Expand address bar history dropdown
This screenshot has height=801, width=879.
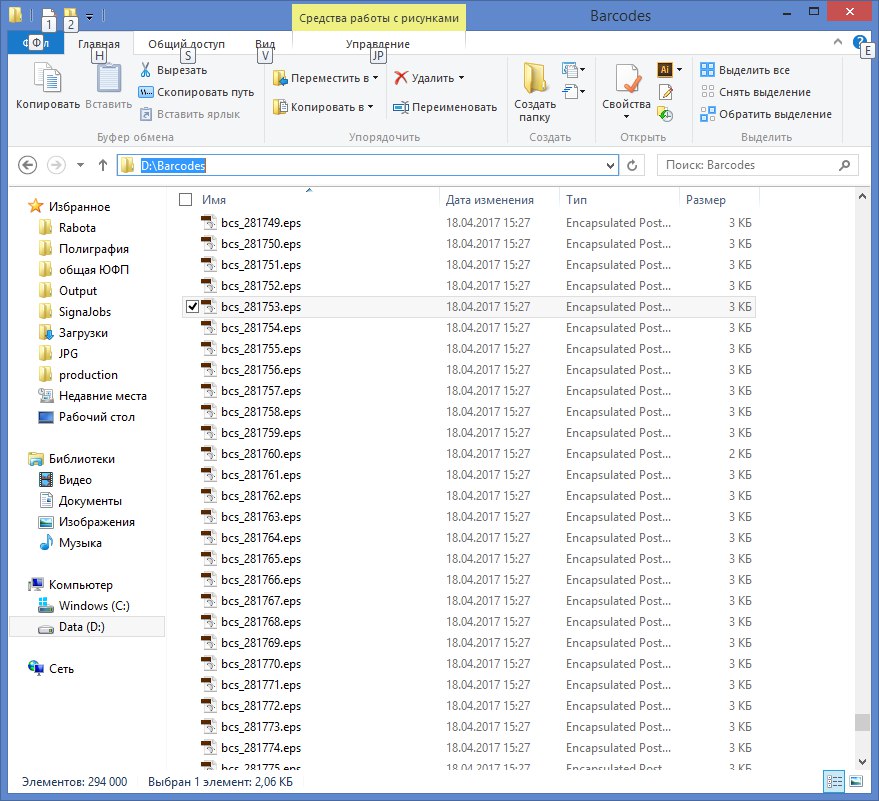tap(610, 165)
